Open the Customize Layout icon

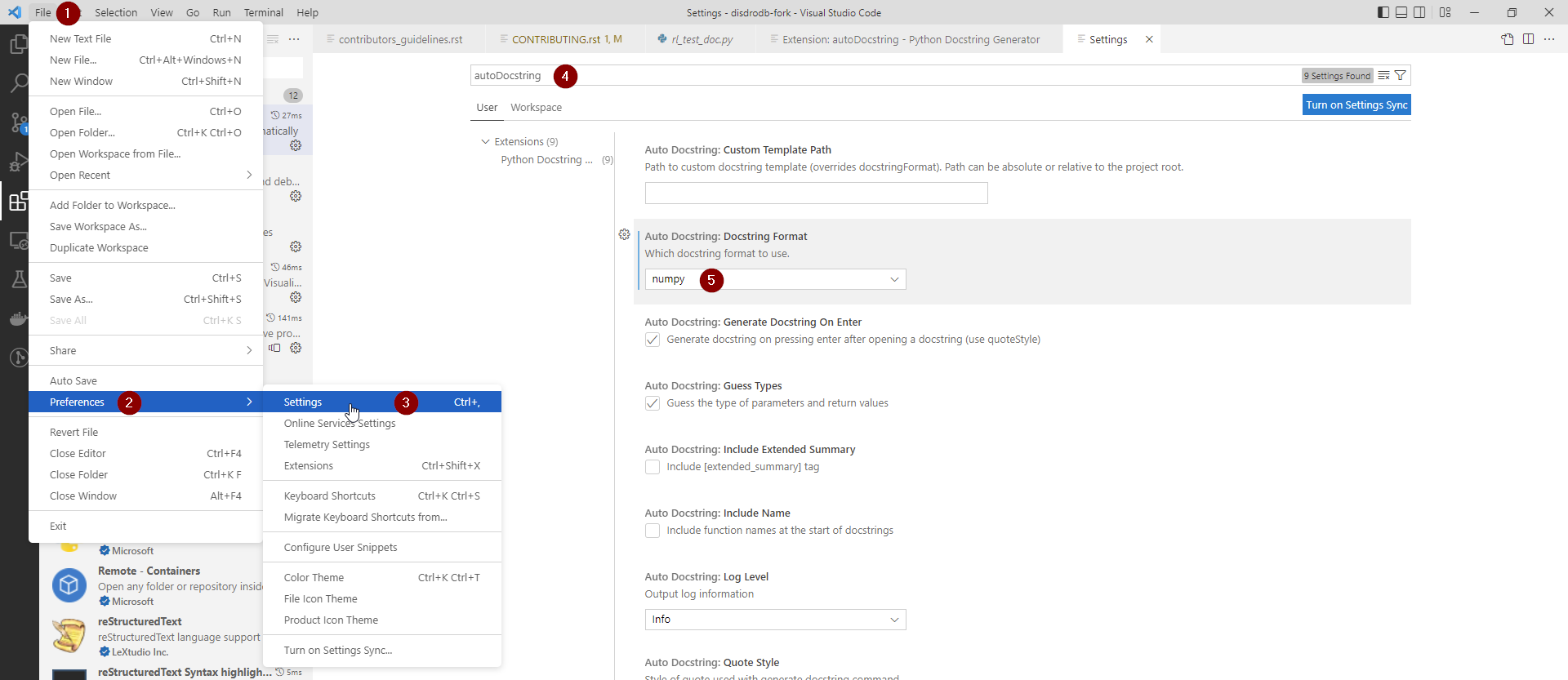(x=1445, y=12)
